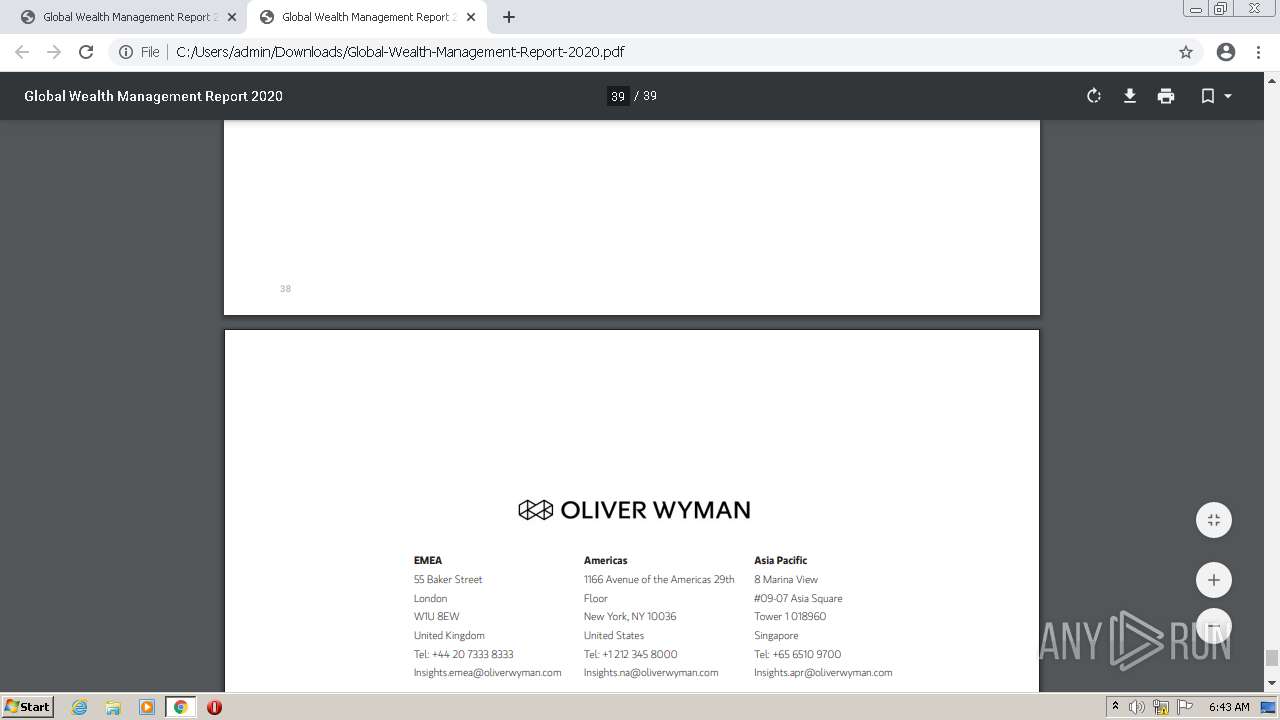The width and height of the screenshot is (1280, 720).
Task: Open the volume control in tray
Action: (x=1137, y=707)
